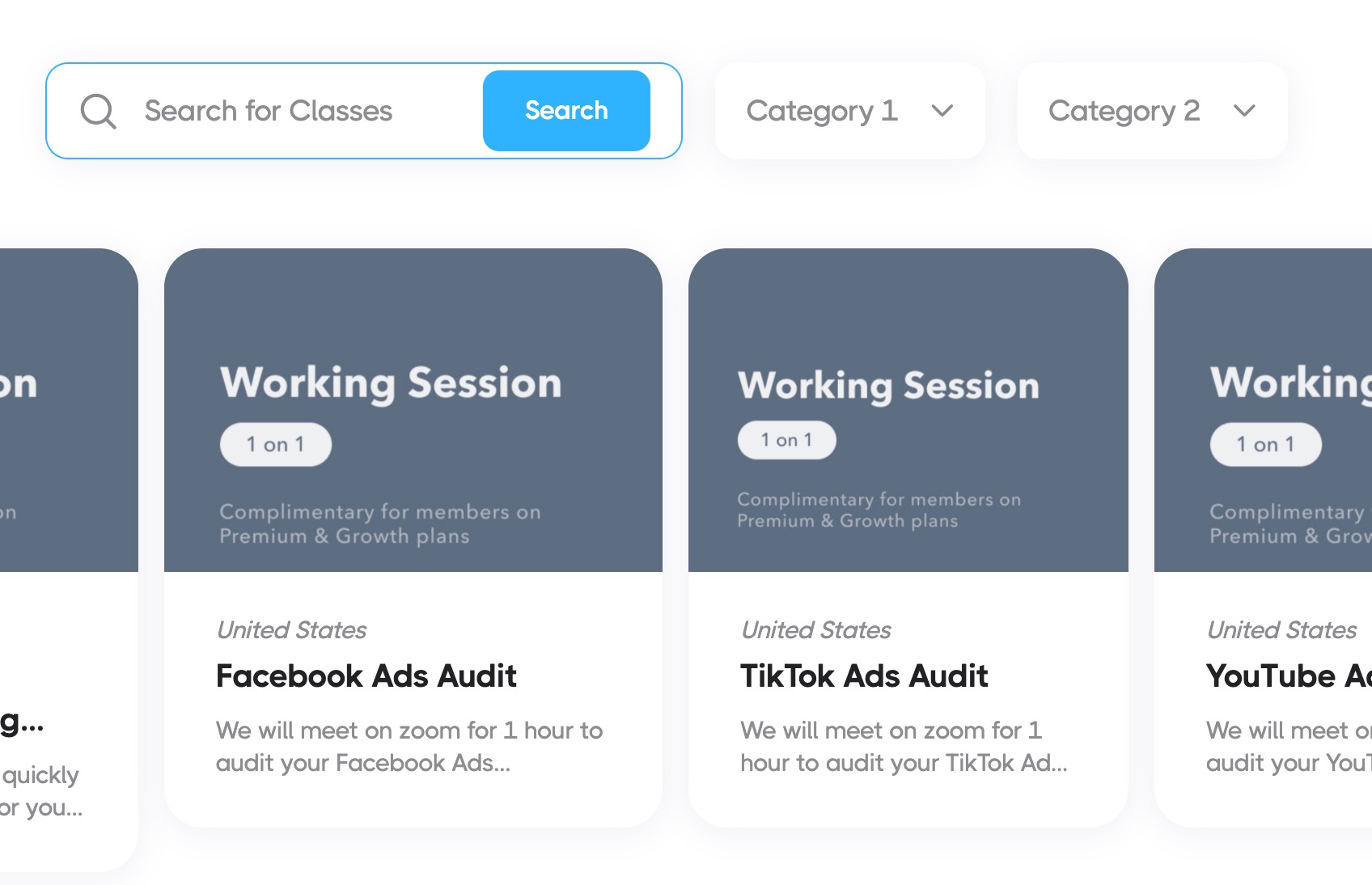Click the Category 1 chevron arrow
This screenshot has height=885, width=1372.
(942, 111)
